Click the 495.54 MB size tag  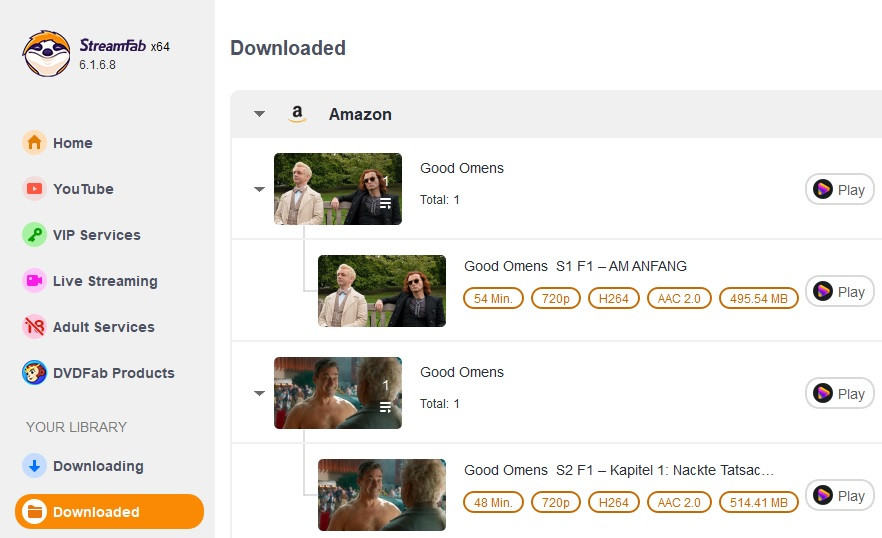758,299
